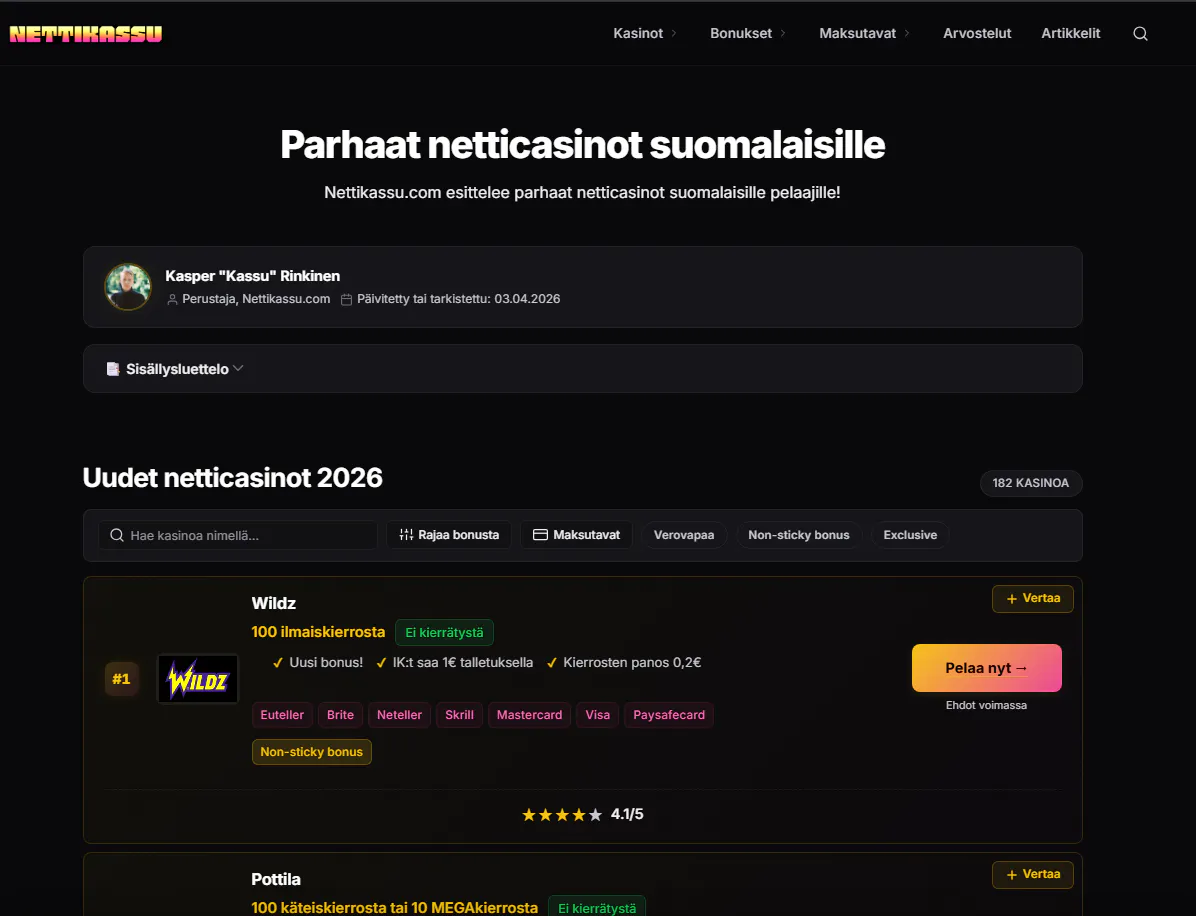Screen dimensions: 1196x916
Task: Click the 'Päivitetty tai tarkistettu: 03.04.2026' date
Action: pos(458,299)
